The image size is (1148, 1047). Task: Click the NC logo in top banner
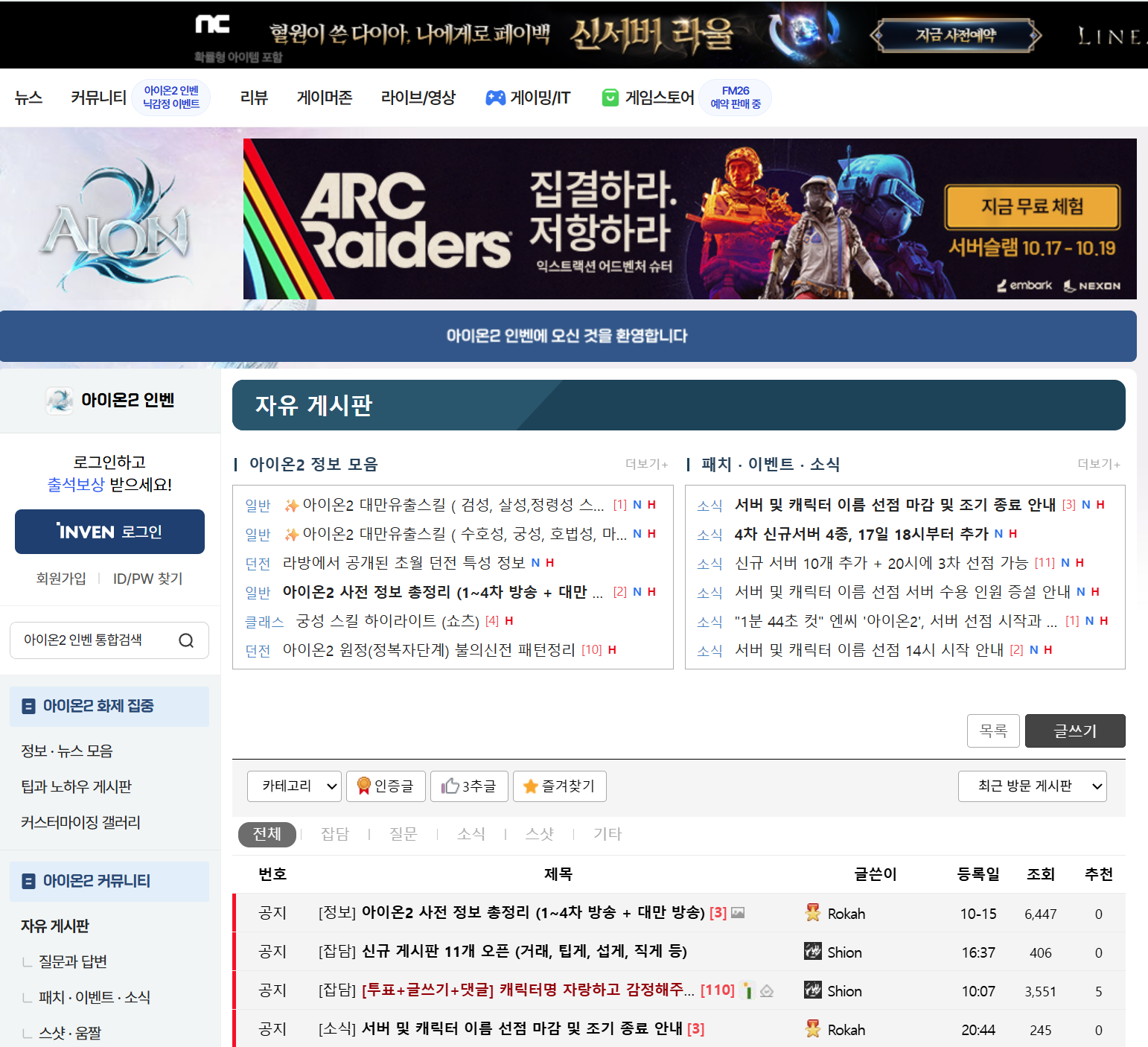coord(212,25)
